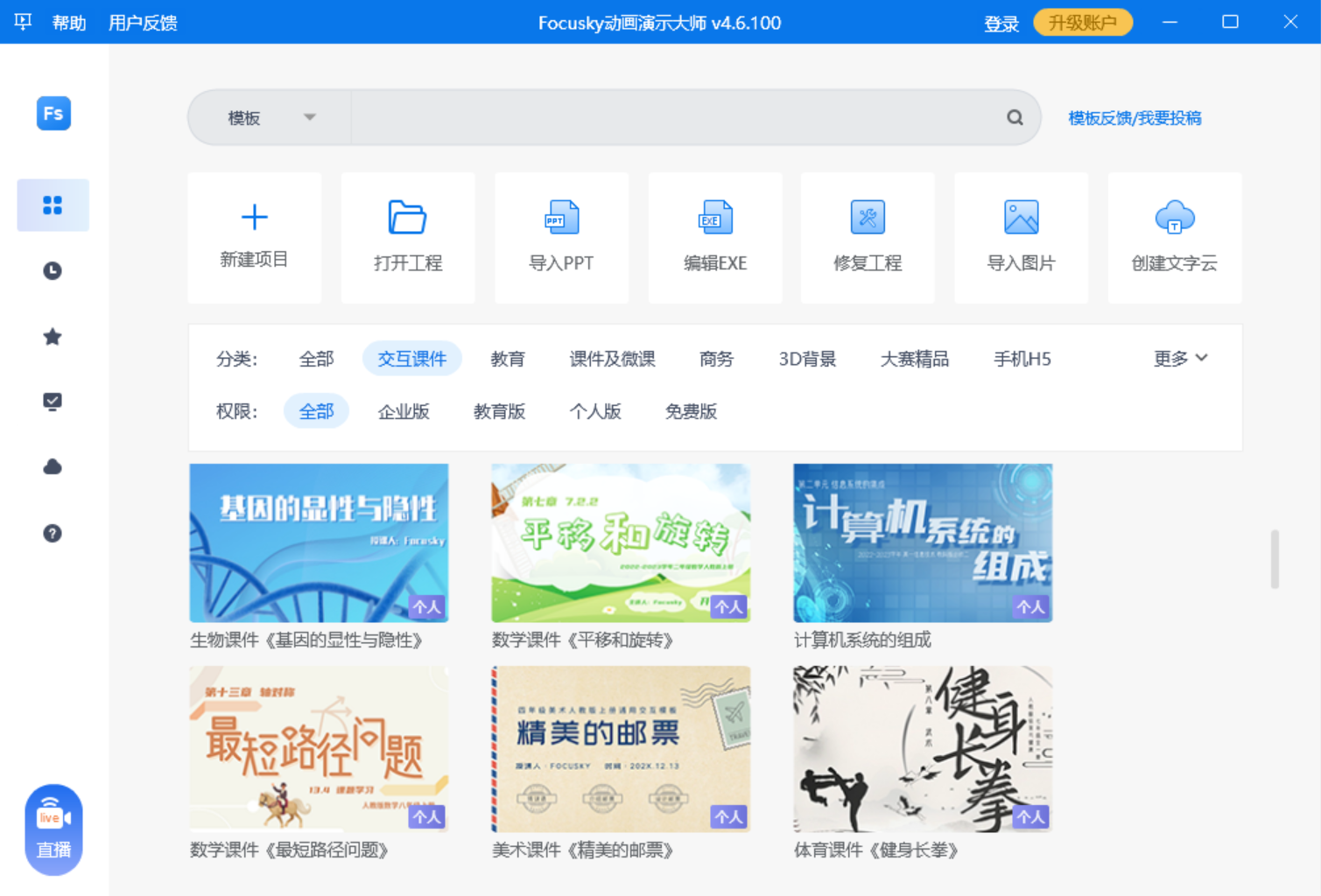Click the 编辑EXE tile
The width and height of the screenshot is (1321, 896).
click(x=715, y=238)
